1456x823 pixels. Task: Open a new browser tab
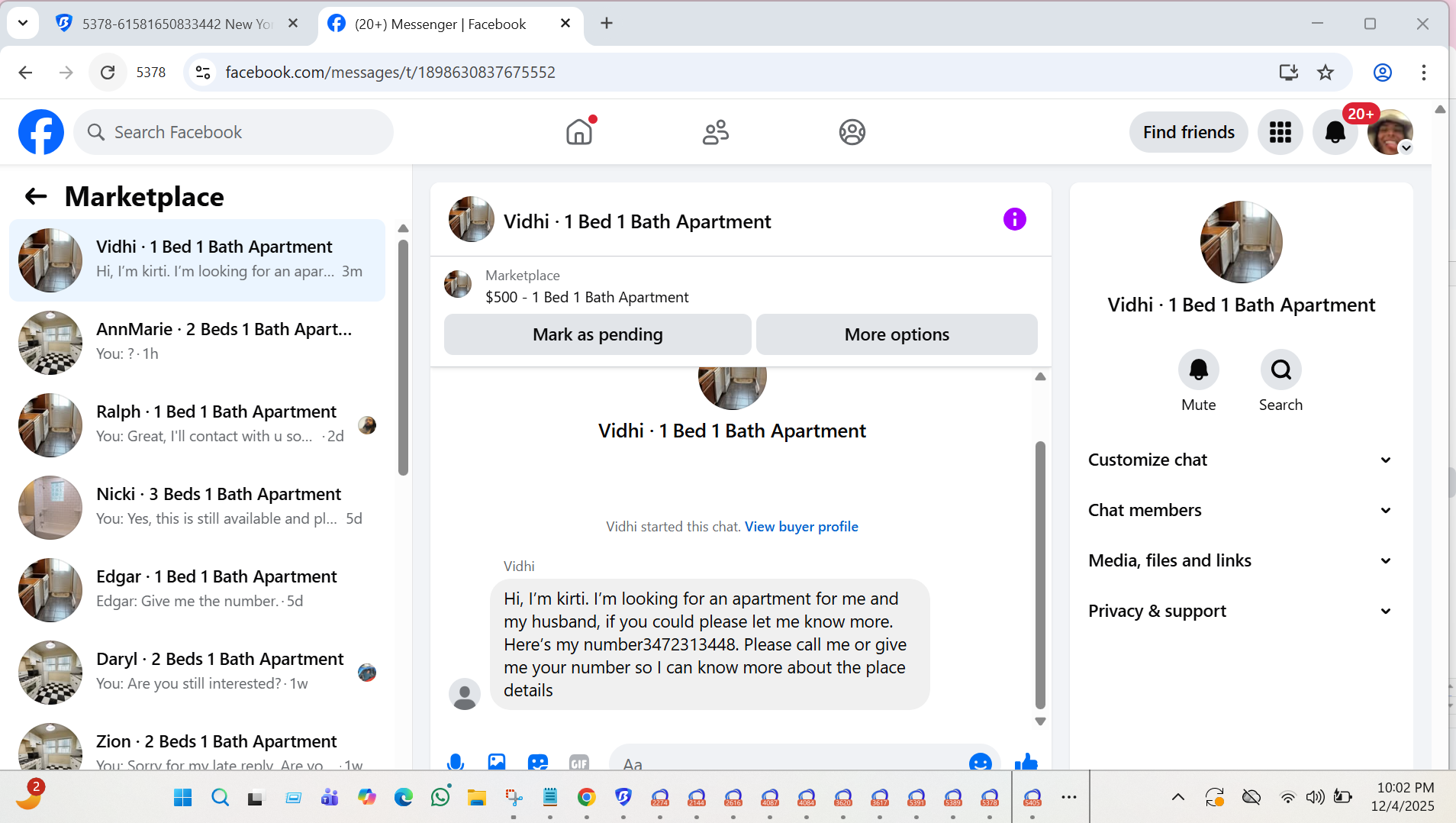point(607,24)
